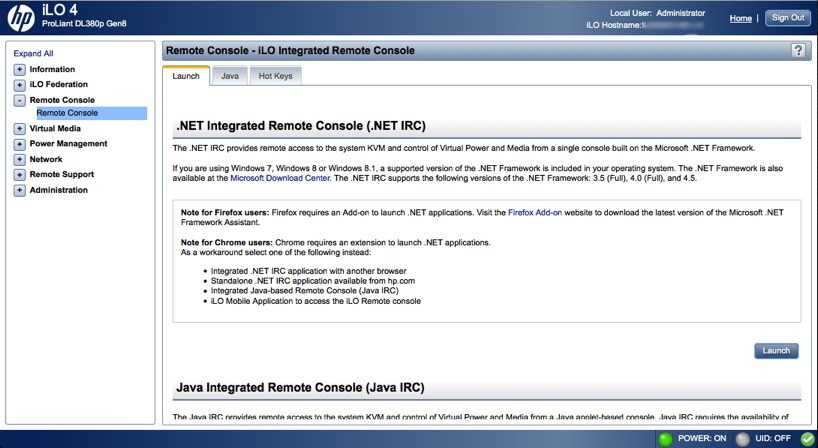Viewport: 818px width, 448px height.
Task: Click the Administration label
Action: [58, 190]
